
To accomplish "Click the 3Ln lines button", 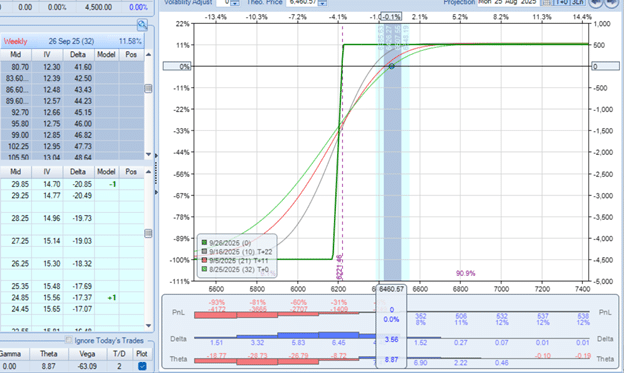I will (x=577, y=2).
